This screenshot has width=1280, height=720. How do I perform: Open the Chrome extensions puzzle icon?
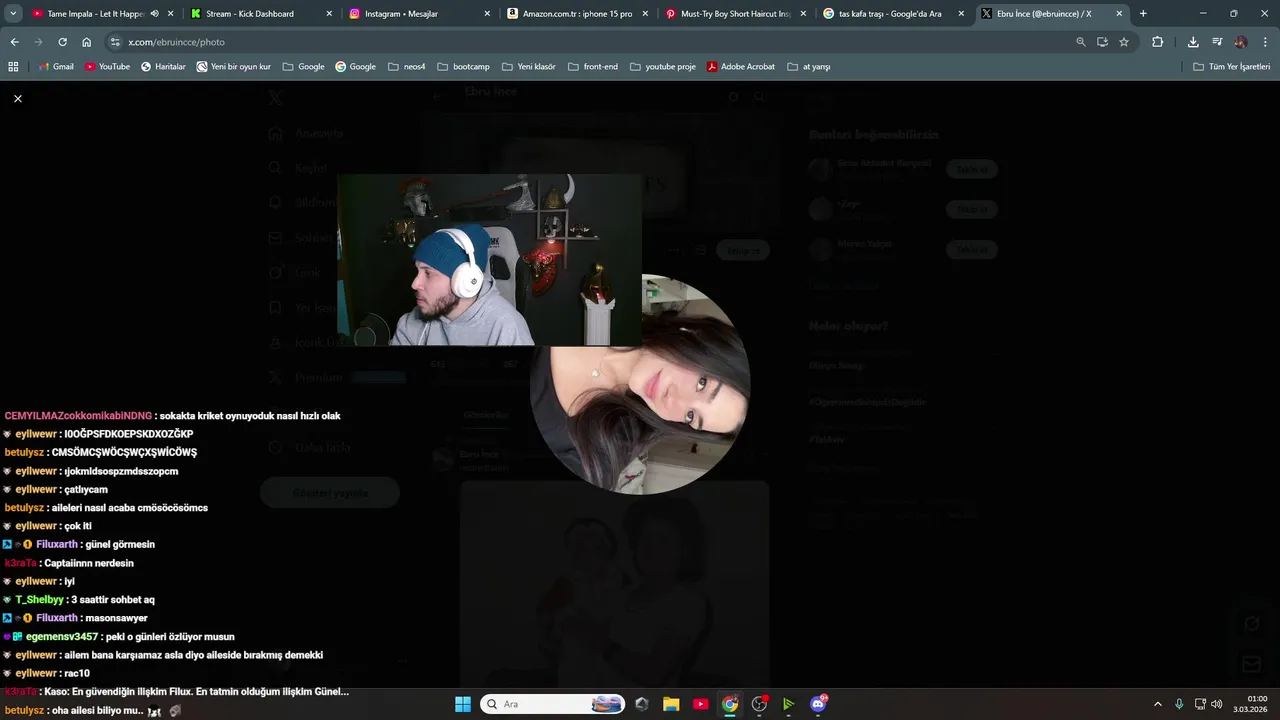pyautogui.click(x=1157, y=42)
